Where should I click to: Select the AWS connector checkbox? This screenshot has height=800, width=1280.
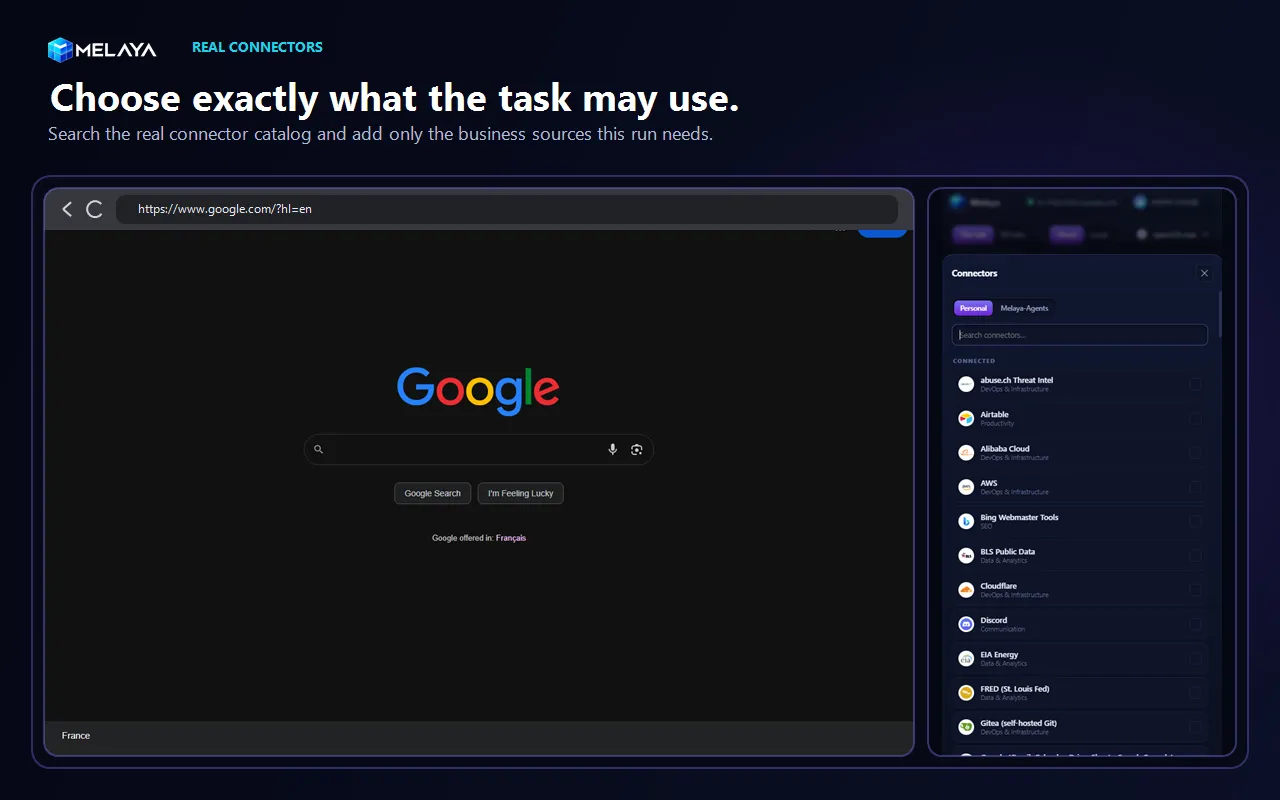point(1195,487)
